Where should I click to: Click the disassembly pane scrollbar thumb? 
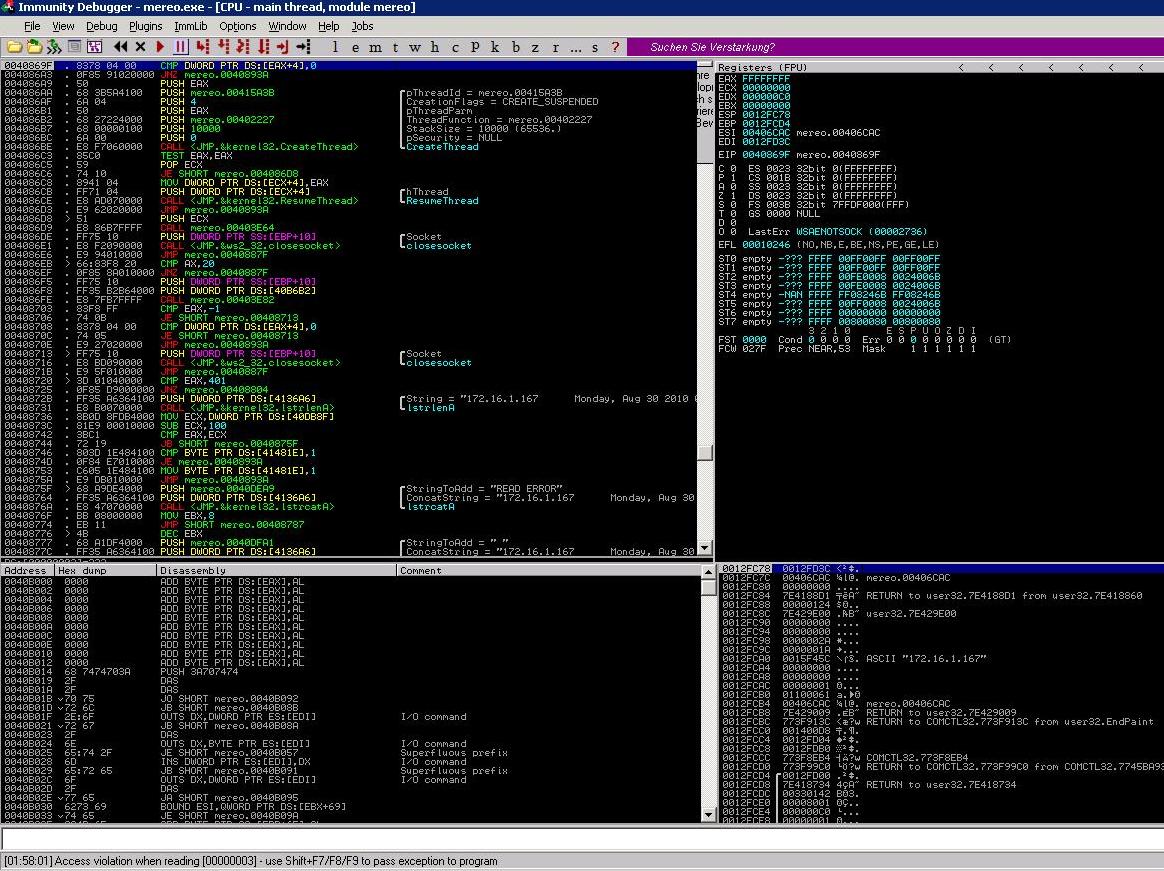click(705, 452)
